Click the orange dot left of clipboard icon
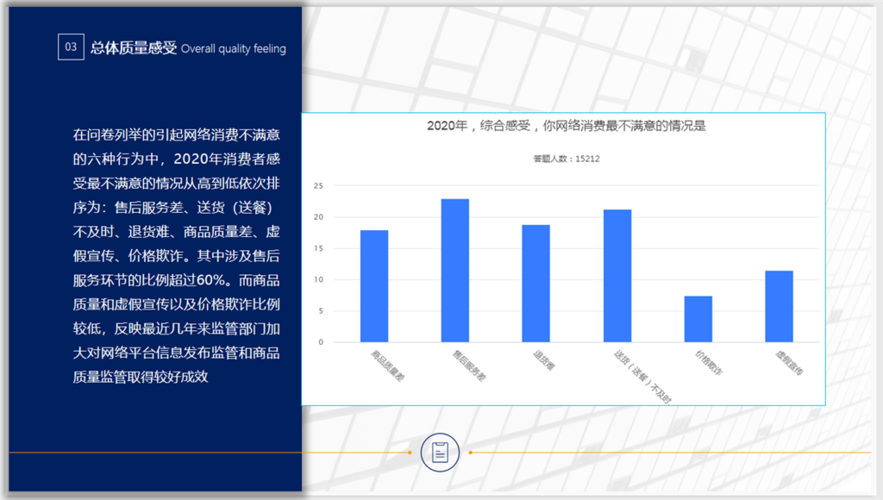Image resolution: width=883 pixels, height=500 pixels. pyautogui.click(x=410, y=452)
